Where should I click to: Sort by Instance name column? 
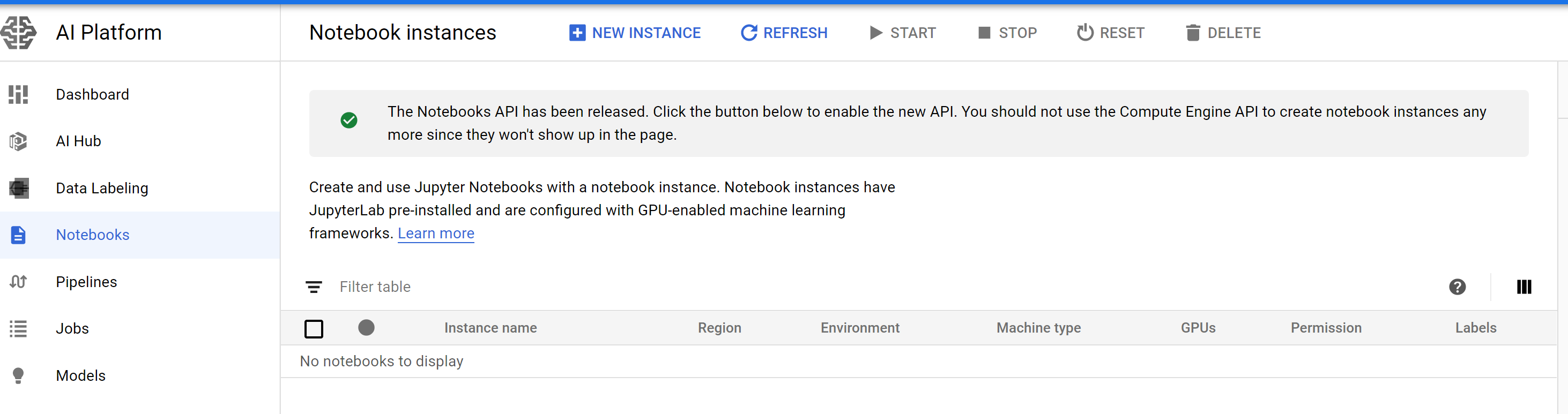491,328
